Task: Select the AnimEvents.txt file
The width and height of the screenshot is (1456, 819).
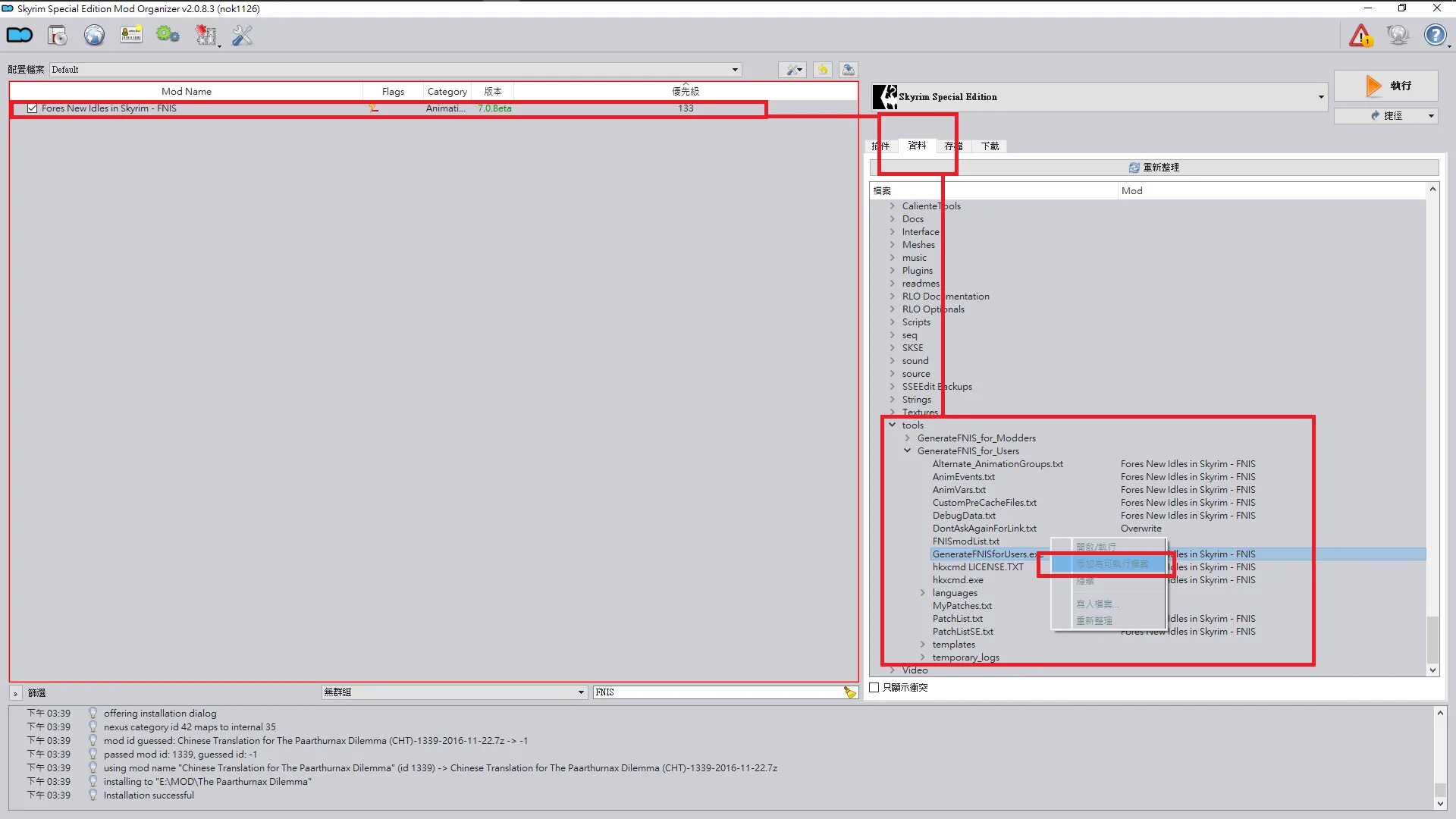Action: (x=964, y=477)
